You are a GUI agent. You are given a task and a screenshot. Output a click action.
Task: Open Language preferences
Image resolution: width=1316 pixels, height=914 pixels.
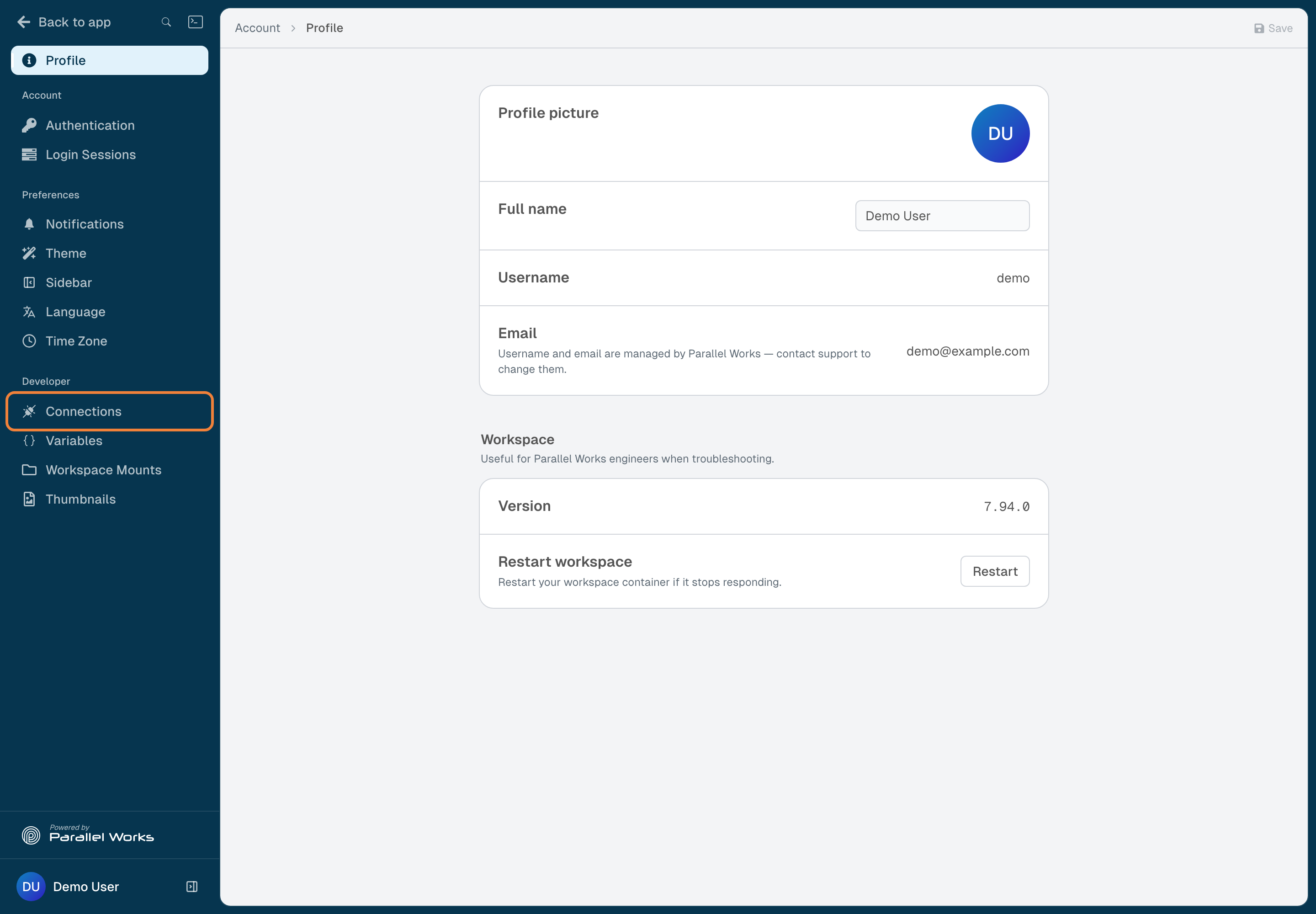(109, 312)
